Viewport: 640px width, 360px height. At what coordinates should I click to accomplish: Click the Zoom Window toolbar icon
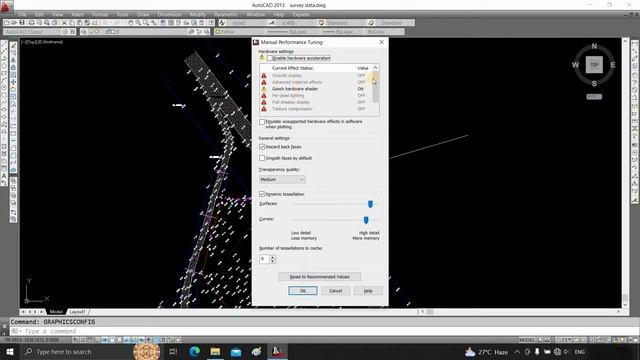(x=145, y=23)
